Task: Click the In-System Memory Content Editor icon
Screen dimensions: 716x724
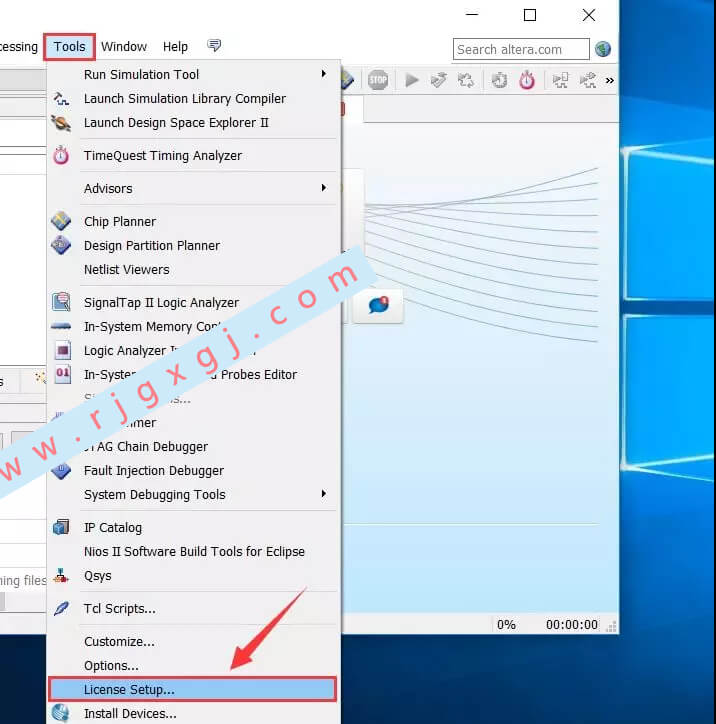Action: [61, 326]
